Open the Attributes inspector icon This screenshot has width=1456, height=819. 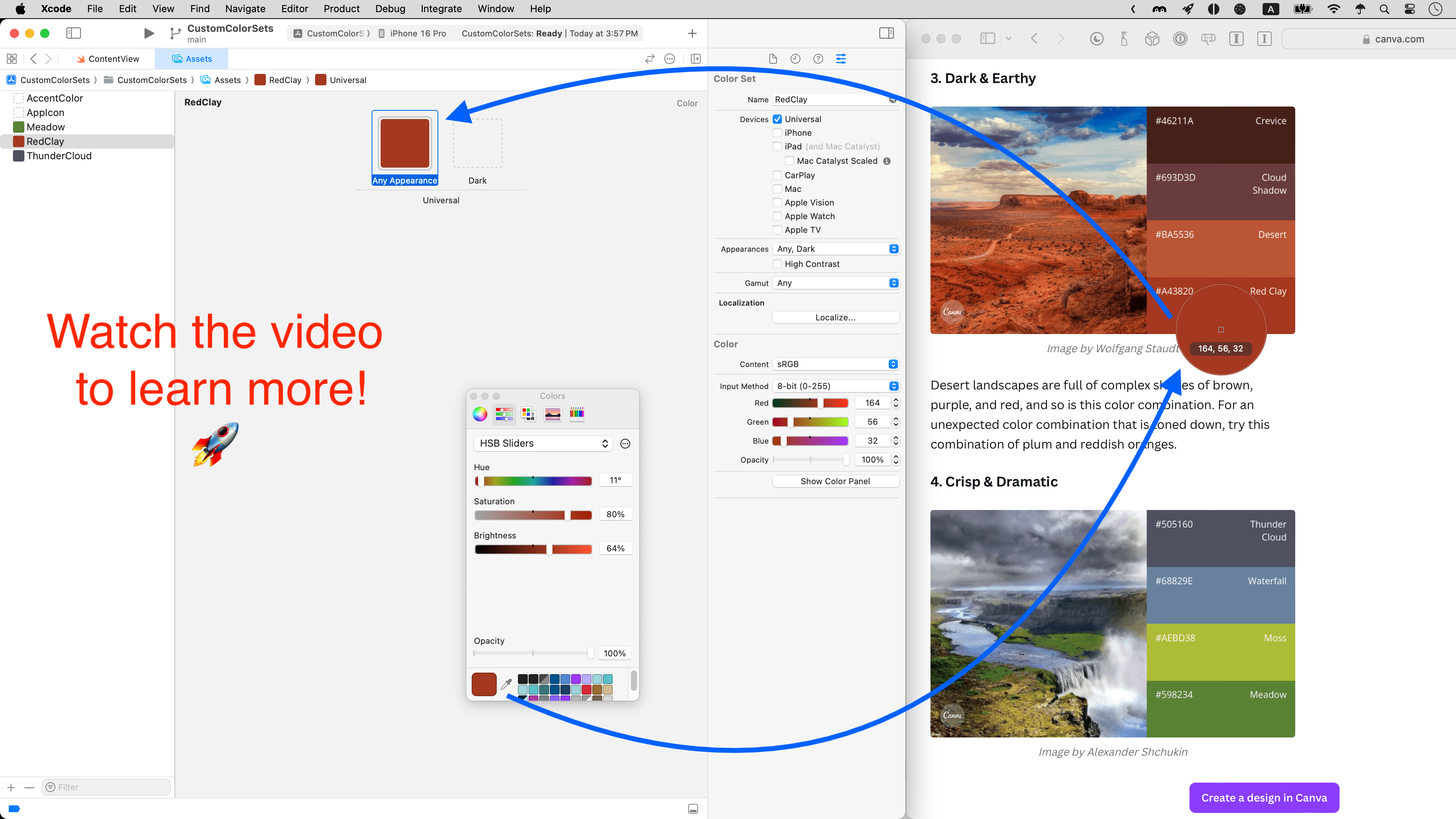[x=841, y=59]
